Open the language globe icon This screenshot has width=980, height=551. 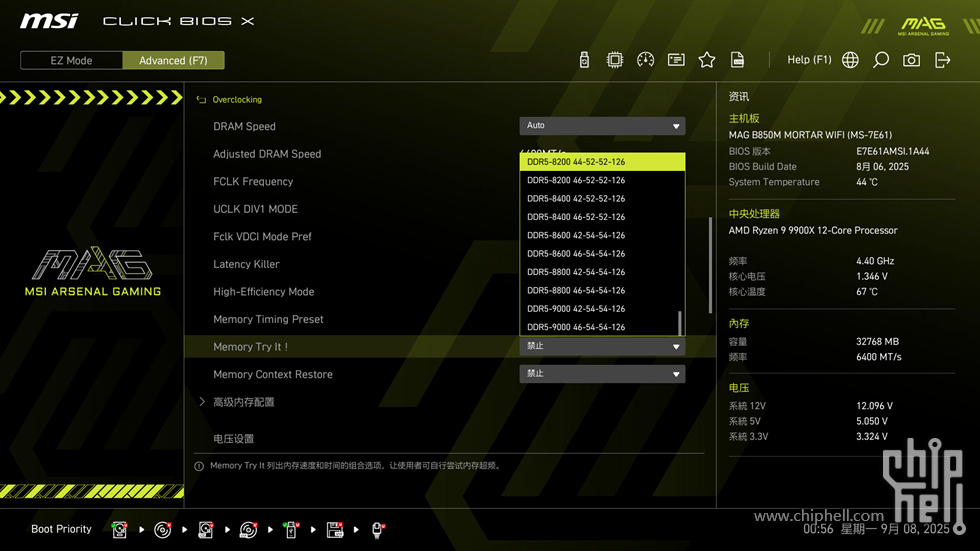click(850, 60)
